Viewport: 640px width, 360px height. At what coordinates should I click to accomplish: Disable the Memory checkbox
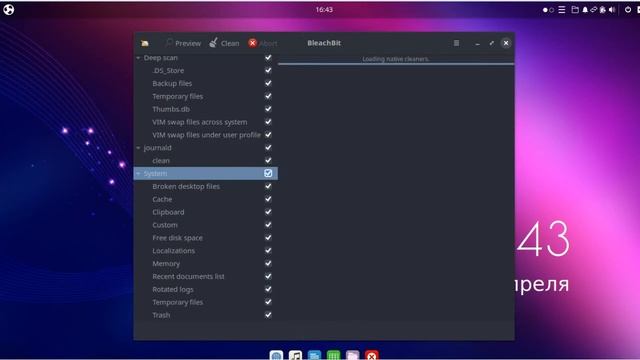268,263
